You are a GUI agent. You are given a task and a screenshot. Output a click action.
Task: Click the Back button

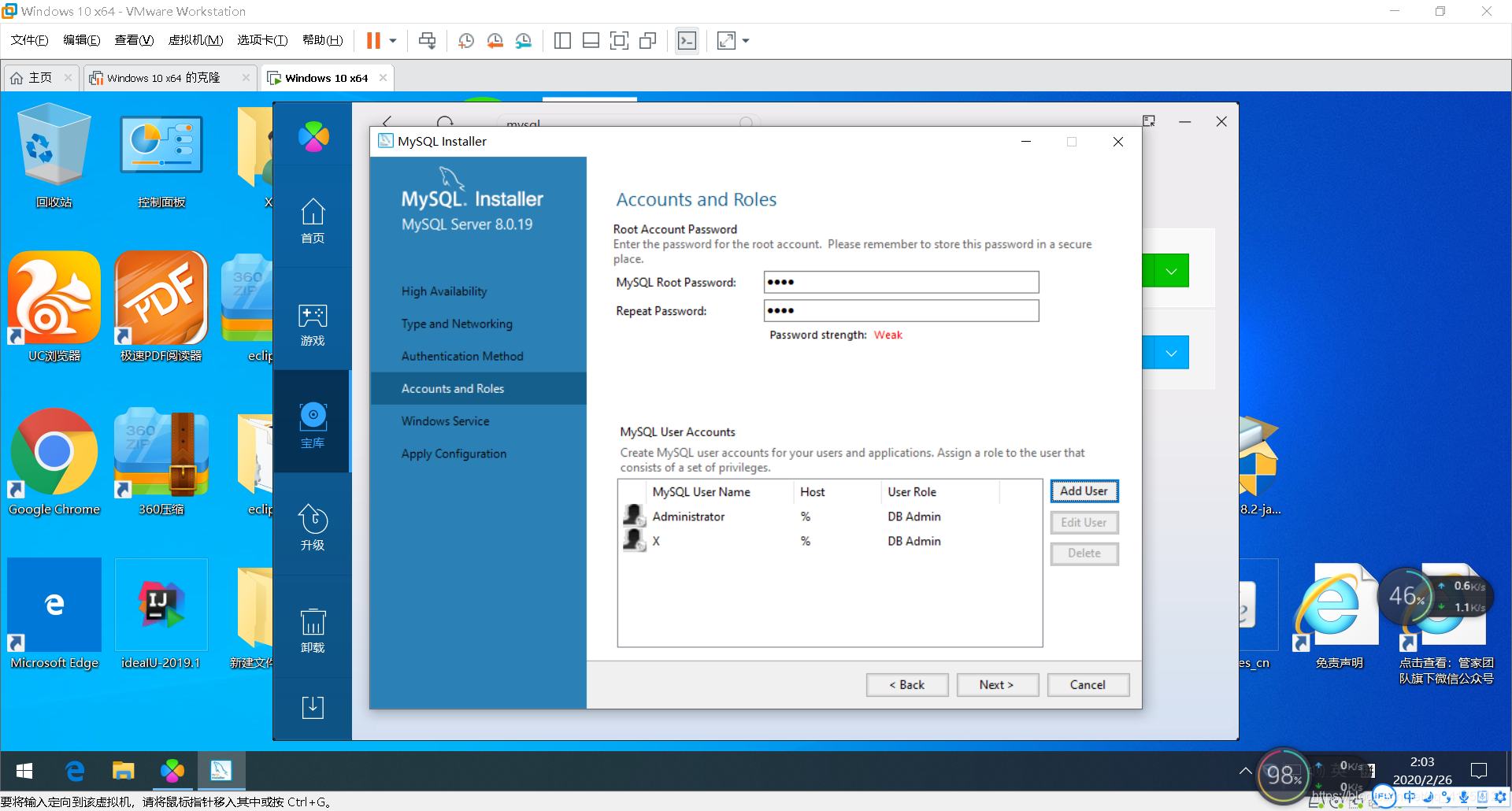point(907,685)
